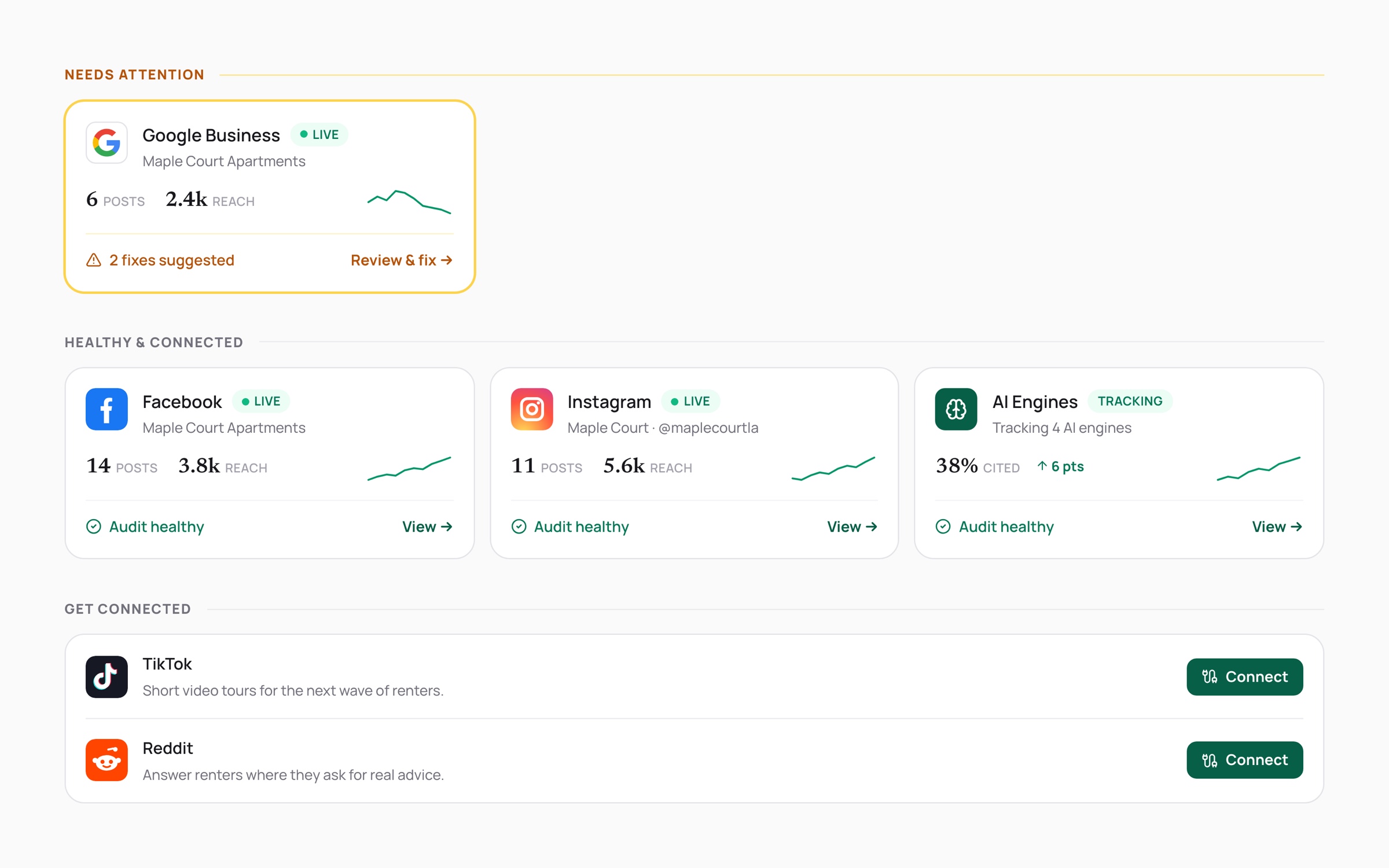Image resolution: width=1389 pixels, height=868 pixels.
Task: Open View link on Instagram card
Action: [x=852, y=527]
